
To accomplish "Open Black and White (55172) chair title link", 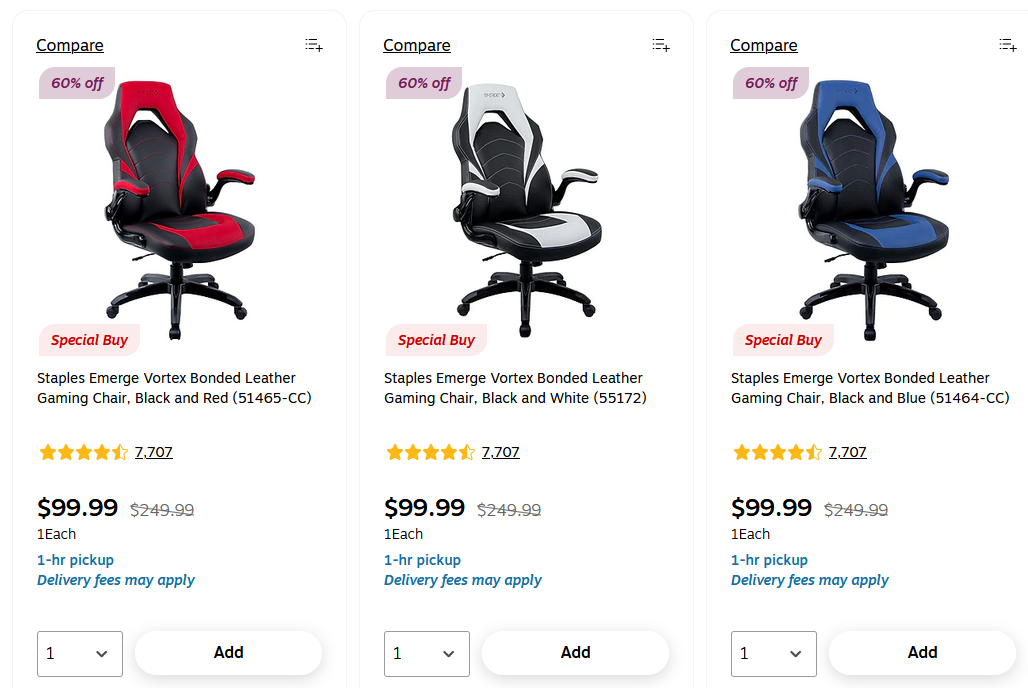I will point(514,388).
